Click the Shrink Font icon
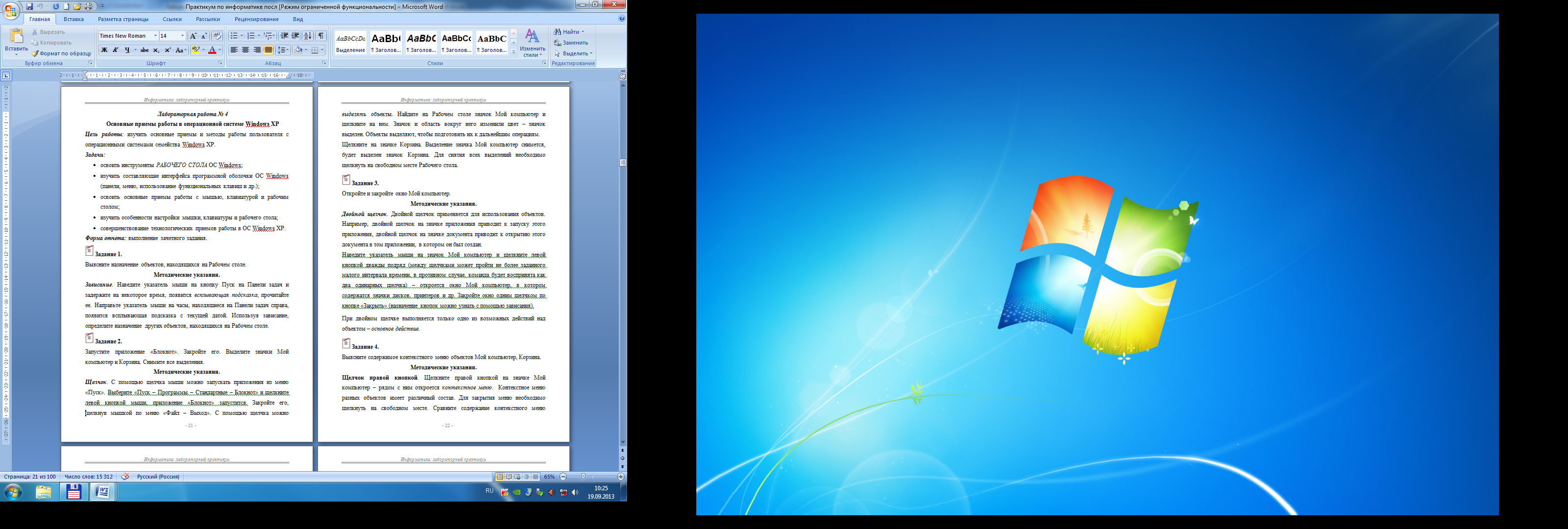Screen dimensions: 1568x529 (x=204, y=36)
